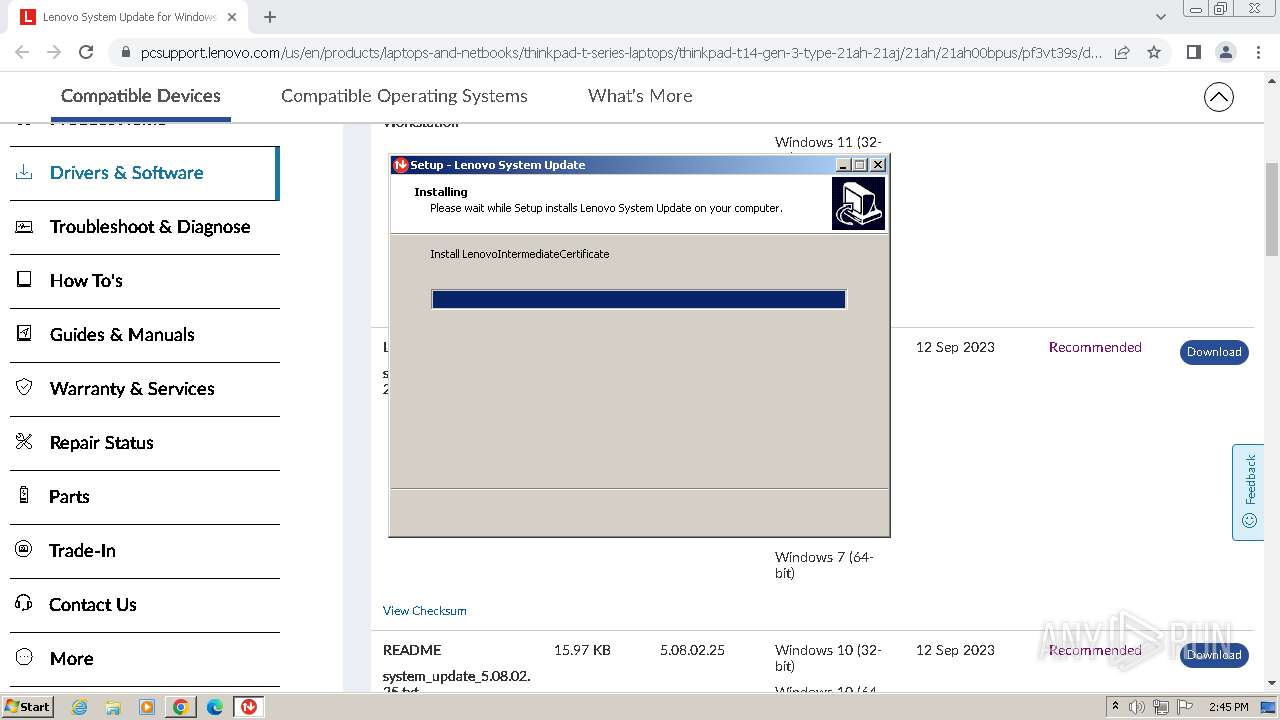Toggle the browser side panel icon
The image size is (1280, 720).
[x=1193, y=52]
